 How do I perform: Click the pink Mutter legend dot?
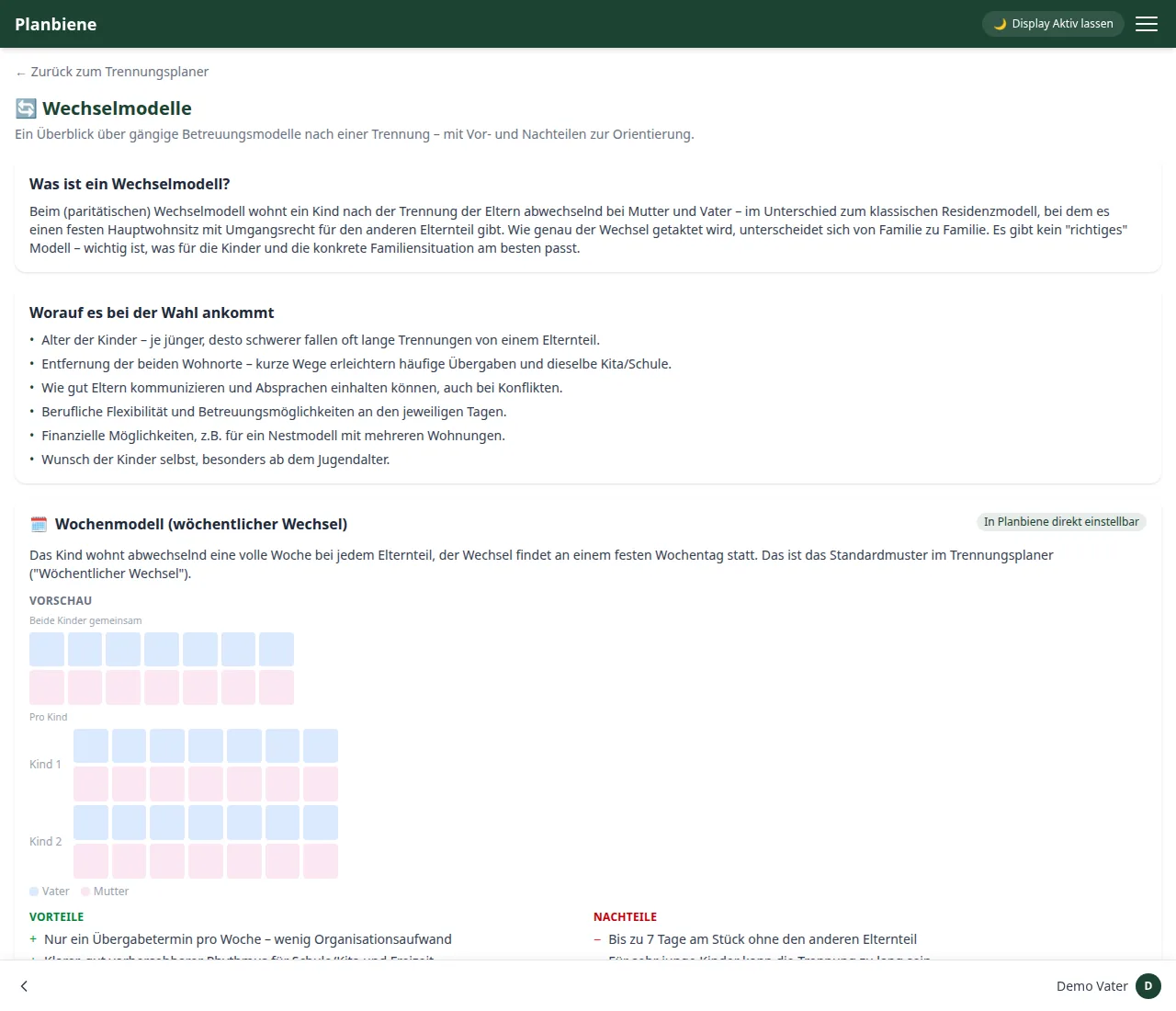coord(85,892)
